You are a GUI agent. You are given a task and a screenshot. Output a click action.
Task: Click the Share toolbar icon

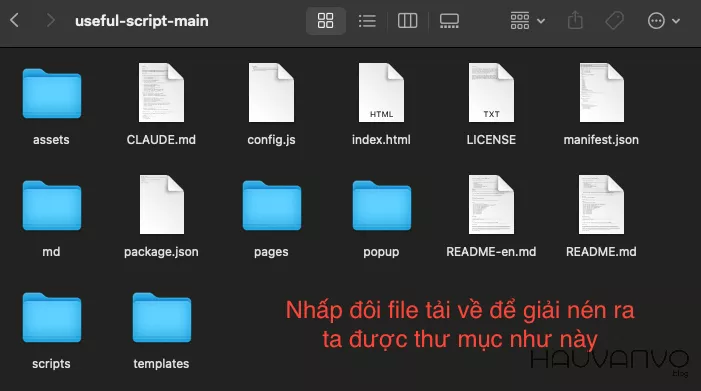pyautogui.click(x=575, y=21)
